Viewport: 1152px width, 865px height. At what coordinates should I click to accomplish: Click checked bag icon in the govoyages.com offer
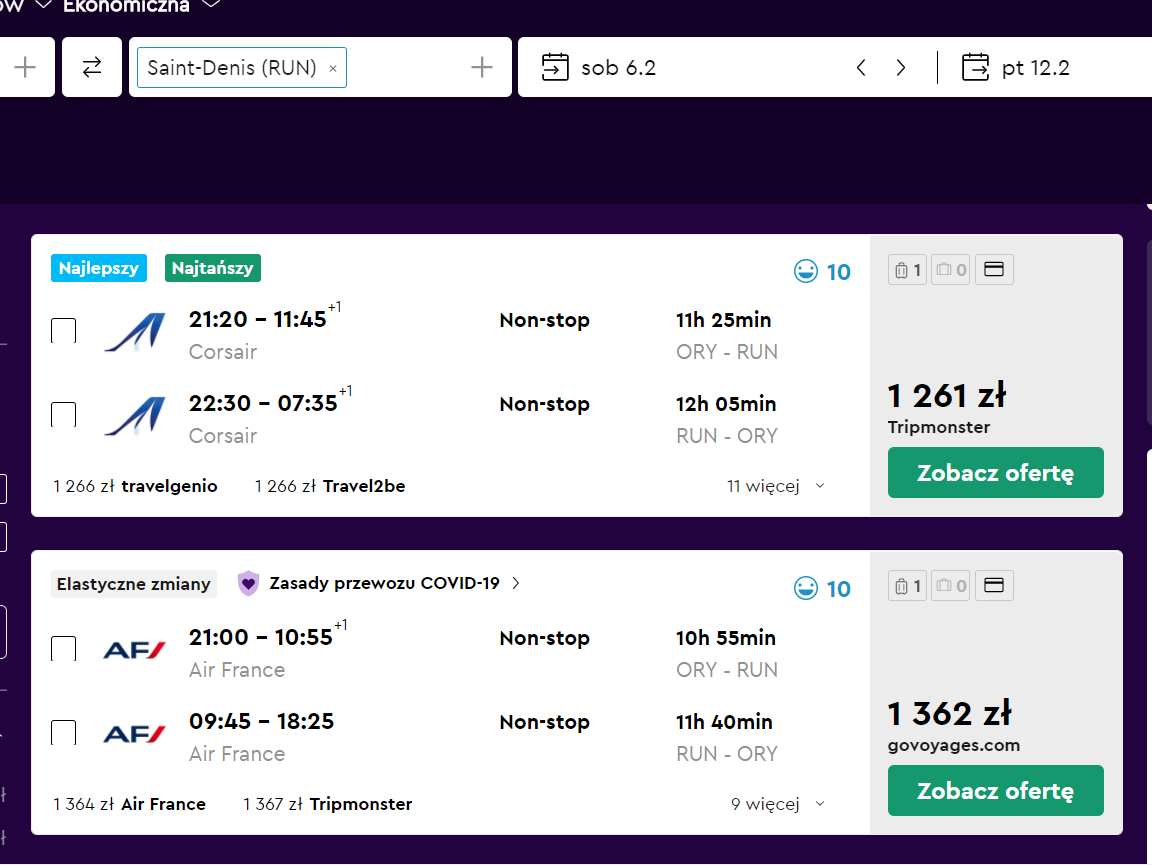(951, 586)
